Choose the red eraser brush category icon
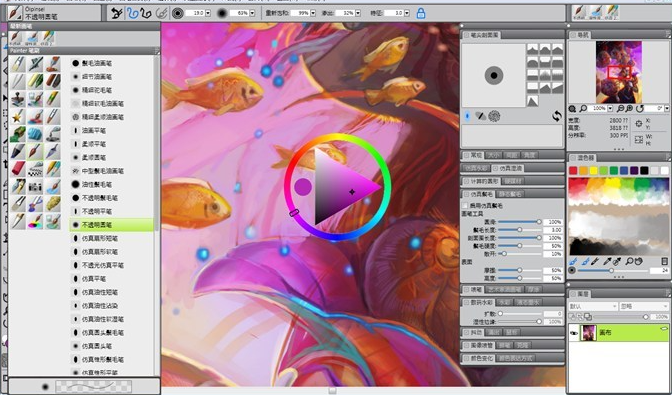Viewport: 672px width, 395px height. tap(18, 169)
